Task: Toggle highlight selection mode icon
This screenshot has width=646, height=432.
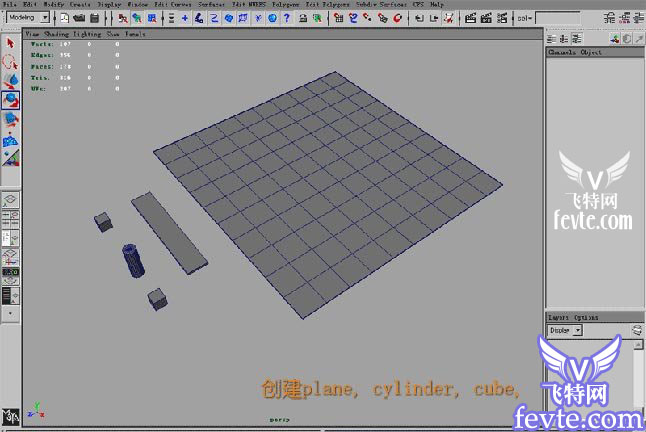Action: click(x=317, y=18)
